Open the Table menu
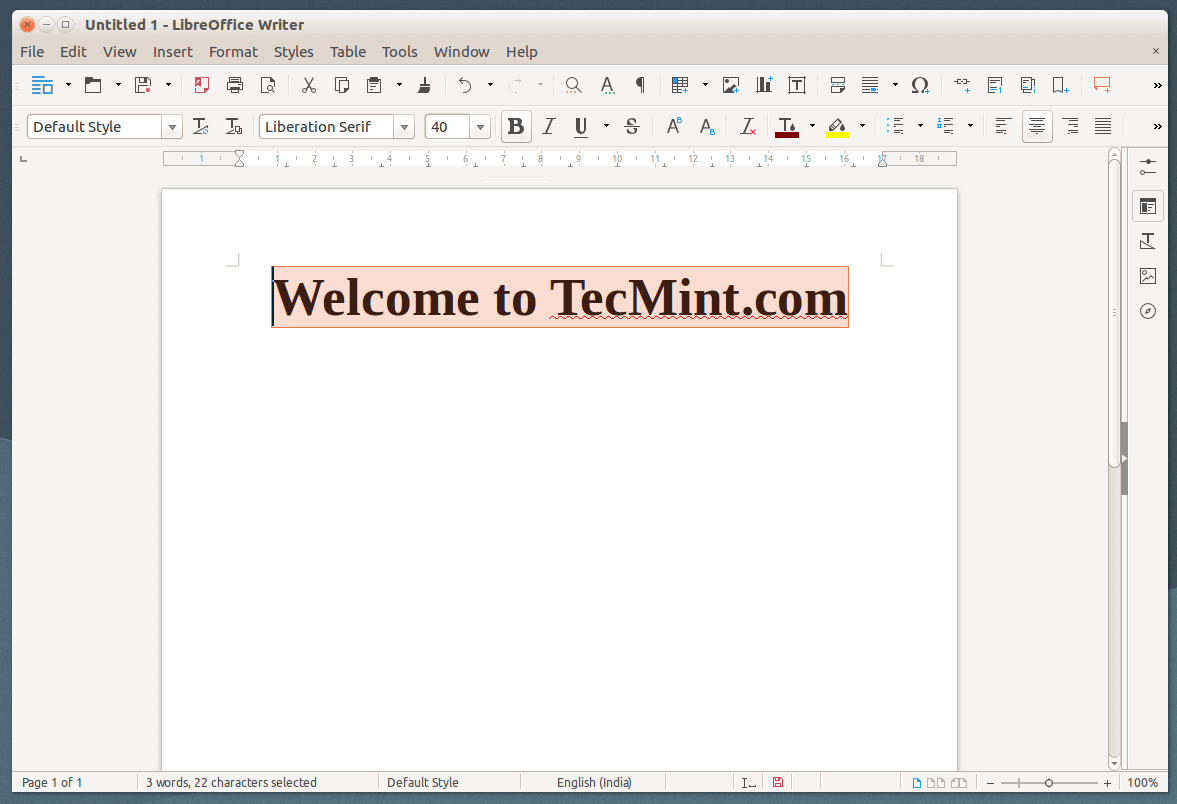 348,52
